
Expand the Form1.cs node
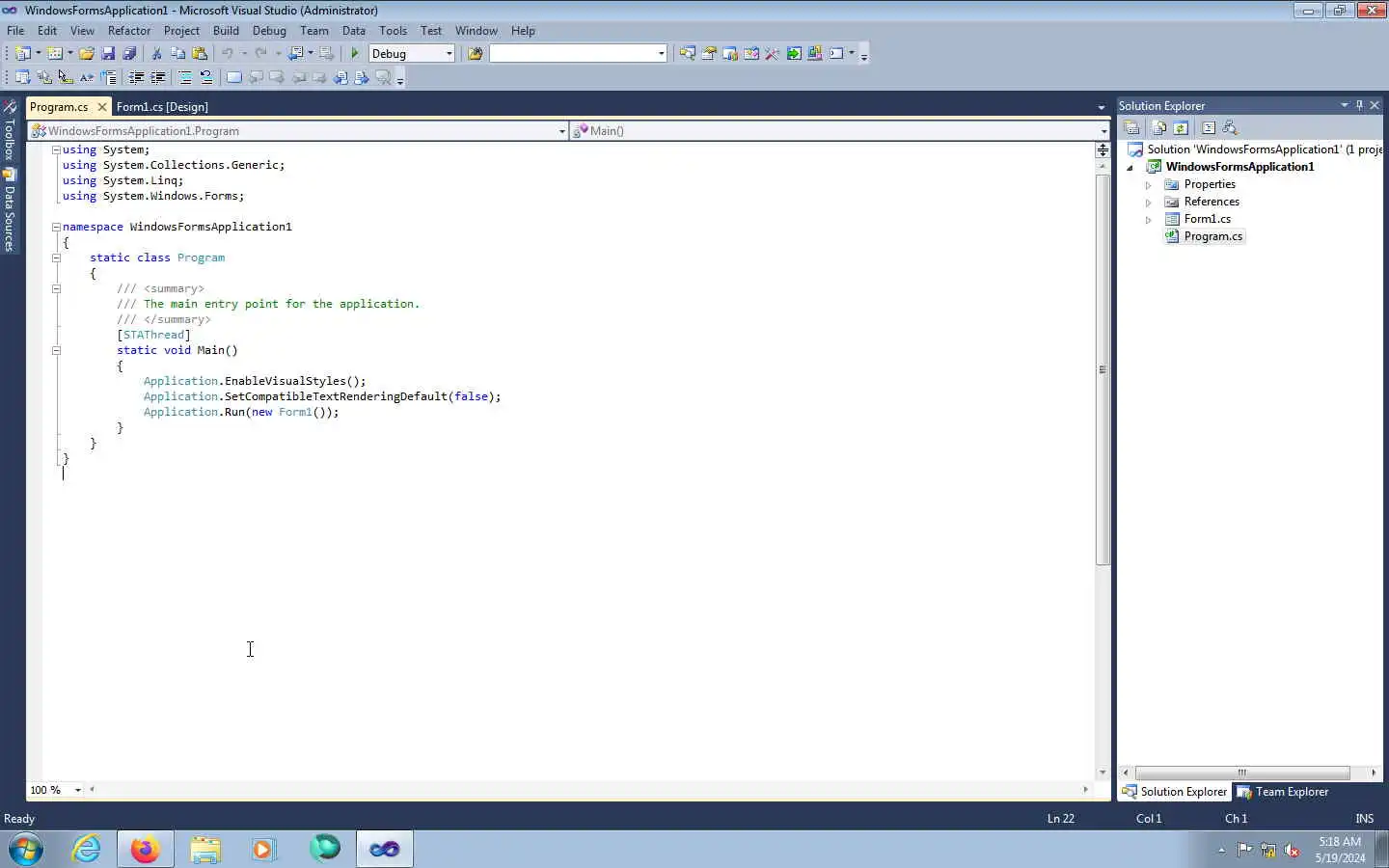coord(1148,220)
